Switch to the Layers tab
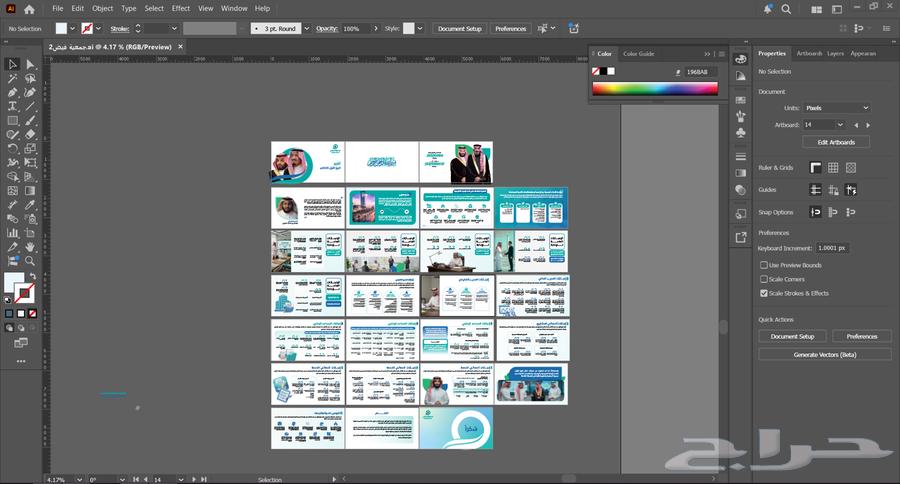 click(835, 53)
